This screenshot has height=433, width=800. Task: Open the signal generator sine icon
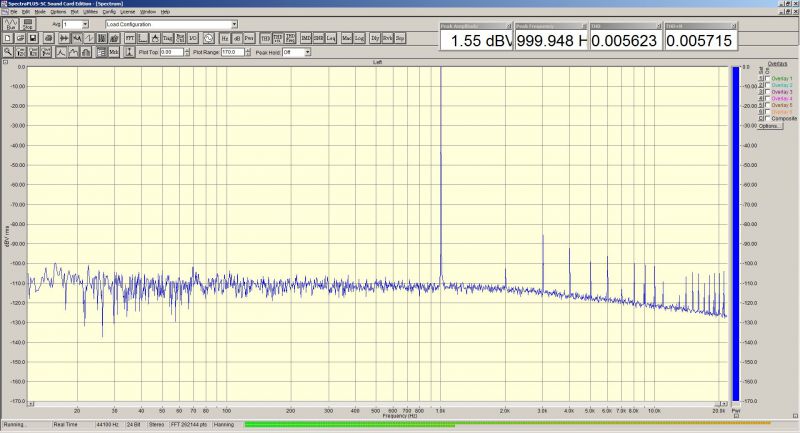tap(209, 38)
